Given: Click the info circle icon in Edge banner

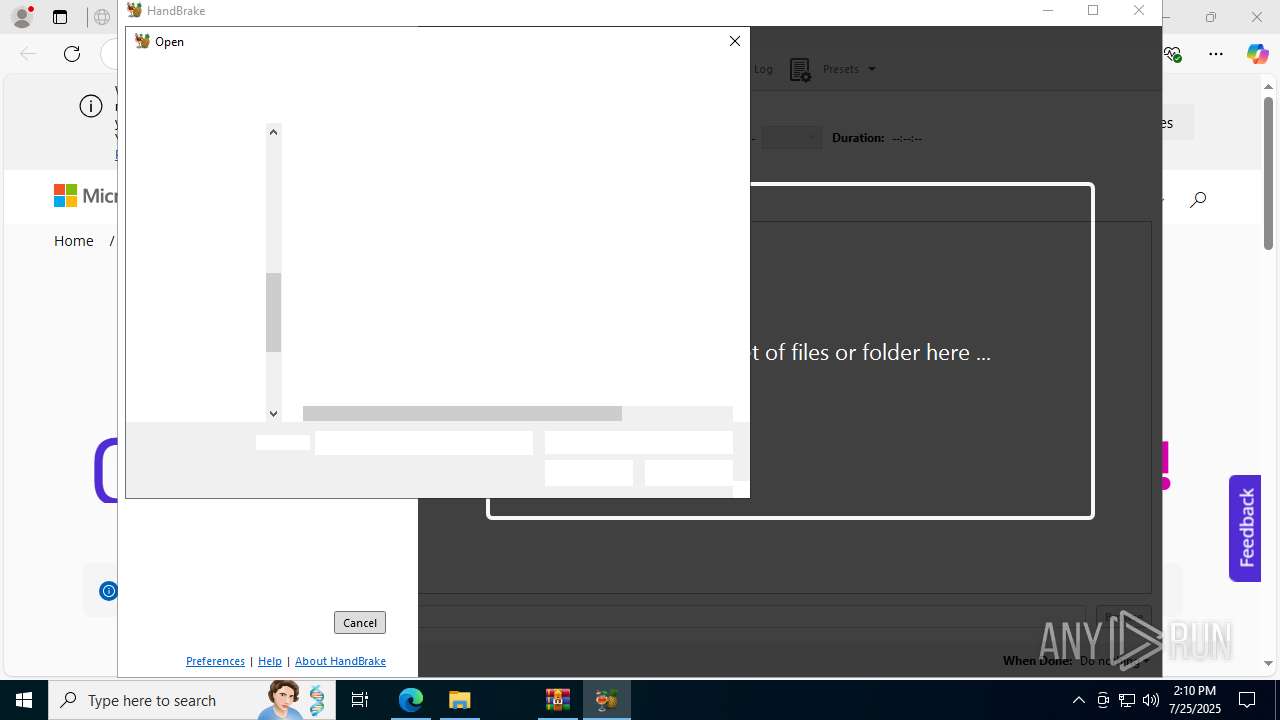Looking at the screenshot, I should 91,106.
